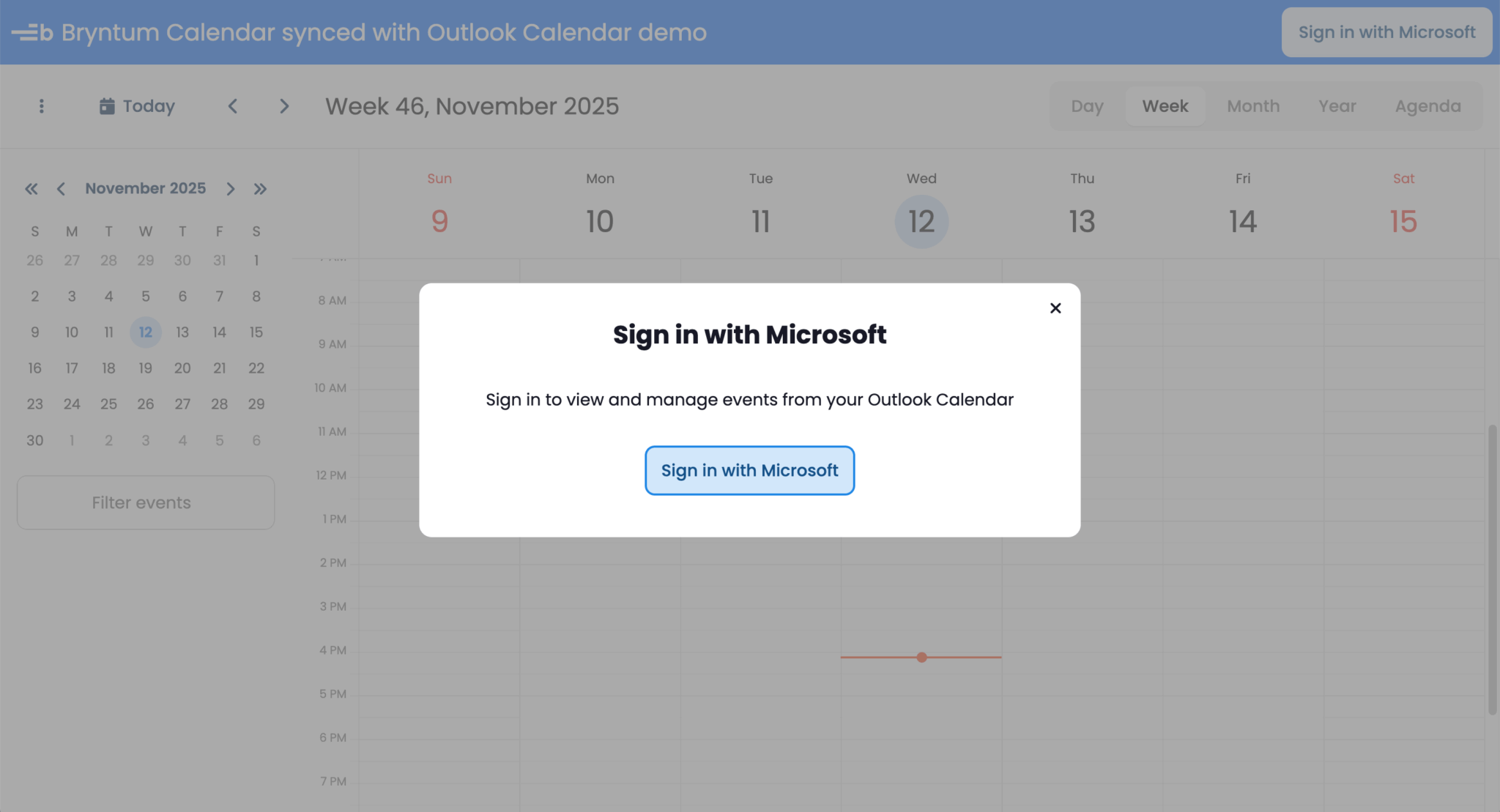The height and width of the screenshot is (812, 1500).
Task: Click the calendar icon on Today button
Action: click(107, 106)
